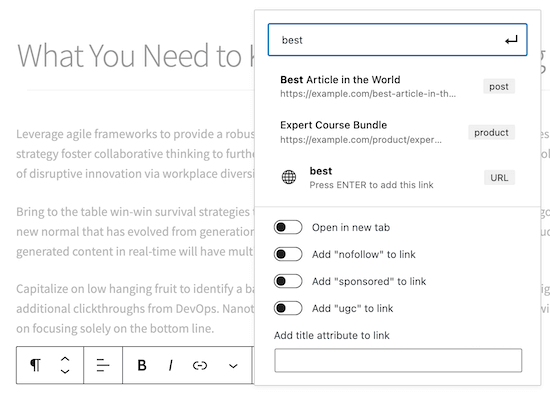
Task: Click the Add title attribute to link label
Action: coord(331,335)
